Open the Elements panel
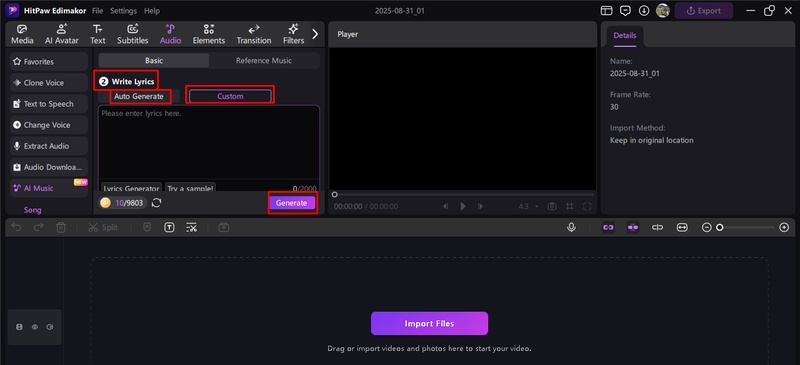 [x=209, y=34]
